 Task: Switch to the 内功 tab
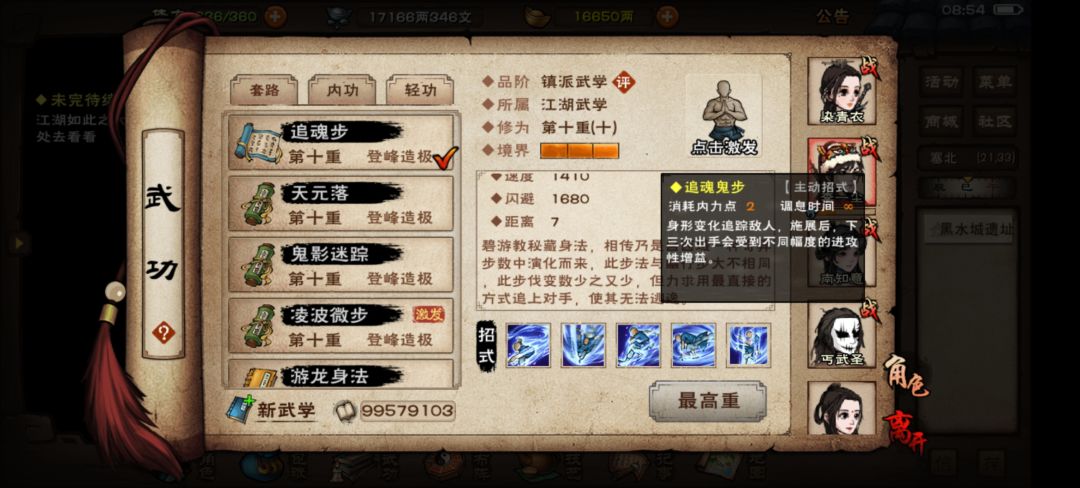[342, 90]
